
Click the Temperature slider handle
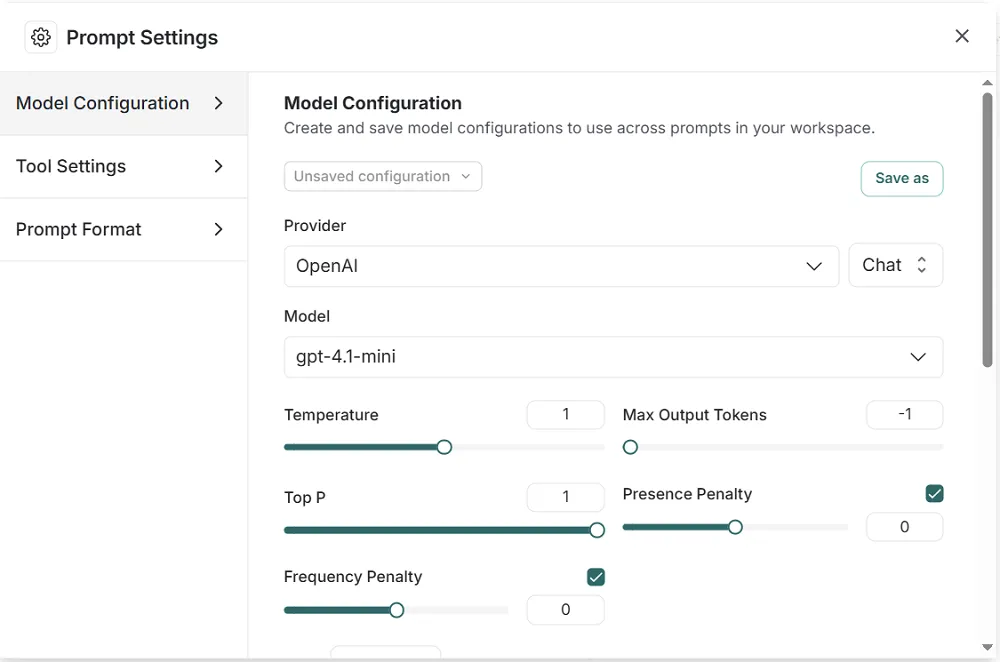[444, 447]
